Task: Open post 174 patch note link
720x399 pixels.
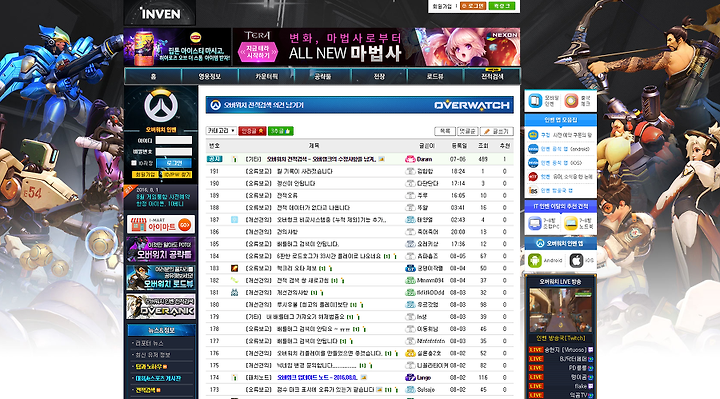Action: point(317,377)
